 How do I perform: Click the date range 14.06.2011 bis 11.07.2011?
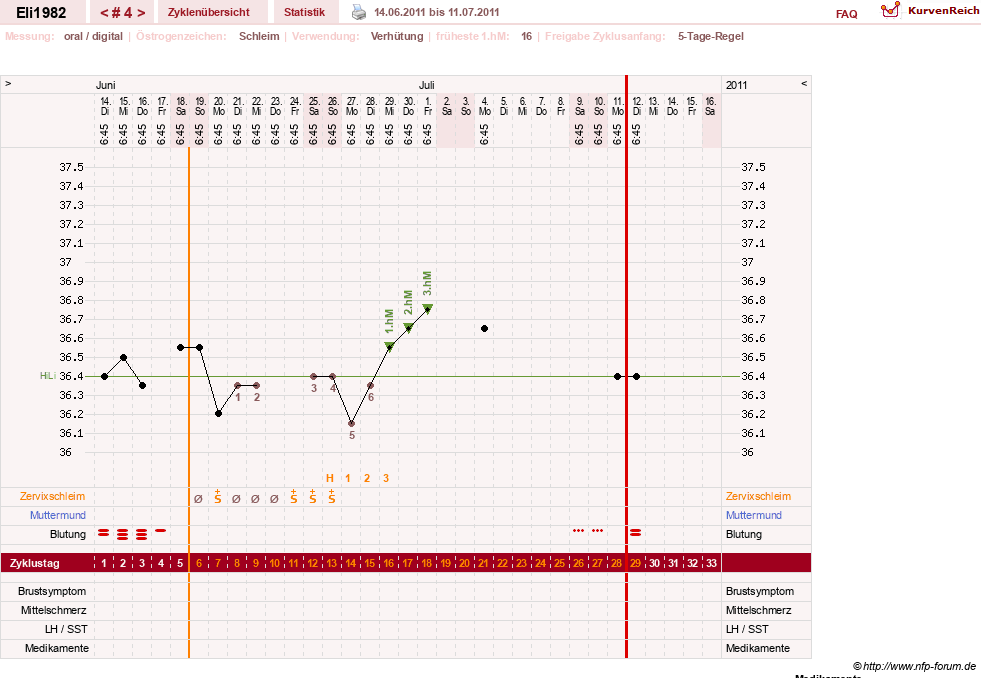437,12
